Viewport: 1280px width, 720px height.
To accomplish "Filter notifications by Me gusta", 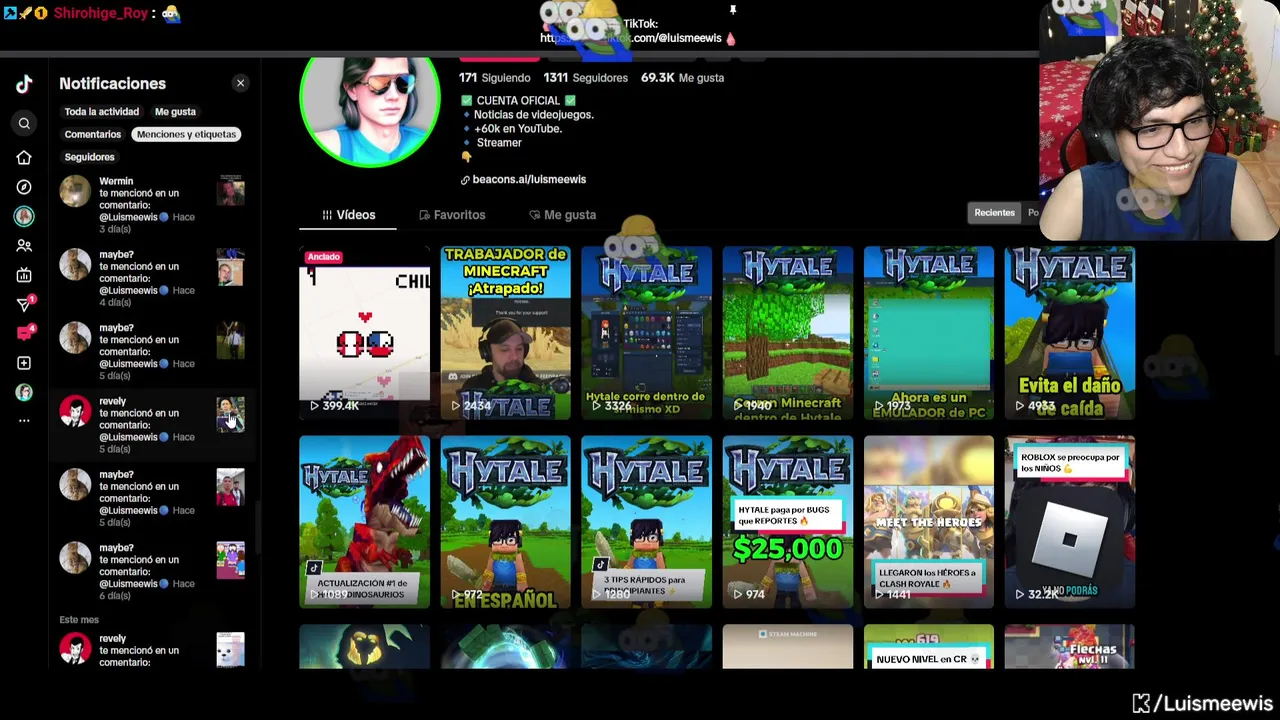I will 175,112.
